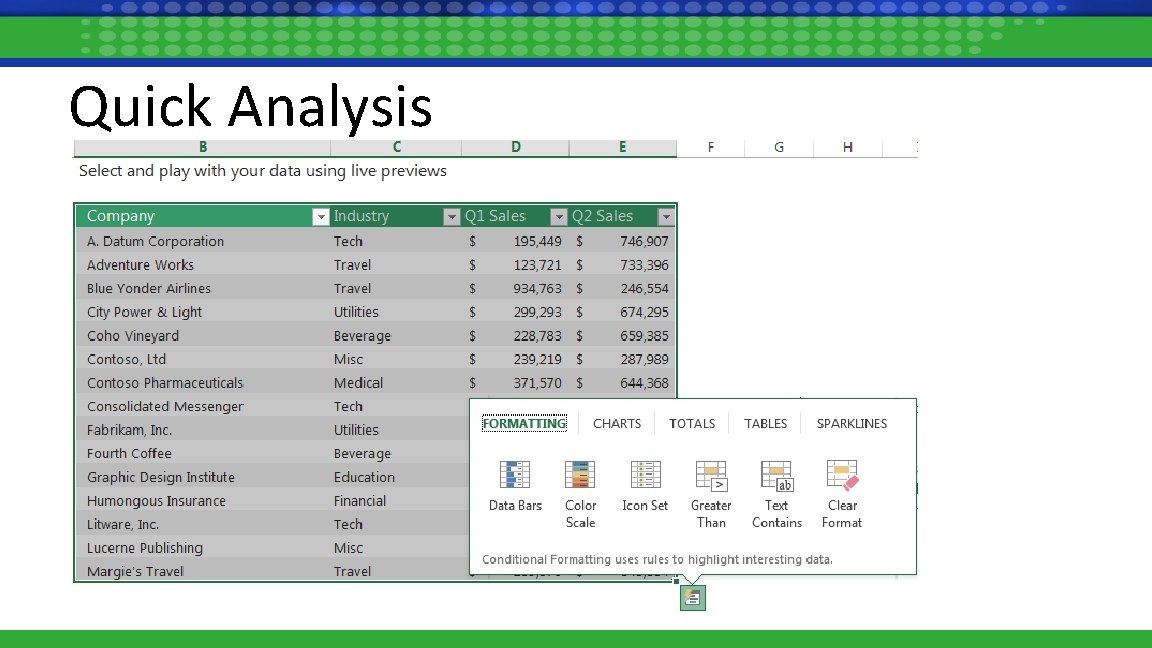
Task: Apply Data Bars formatting
Action: click(515, 486)
